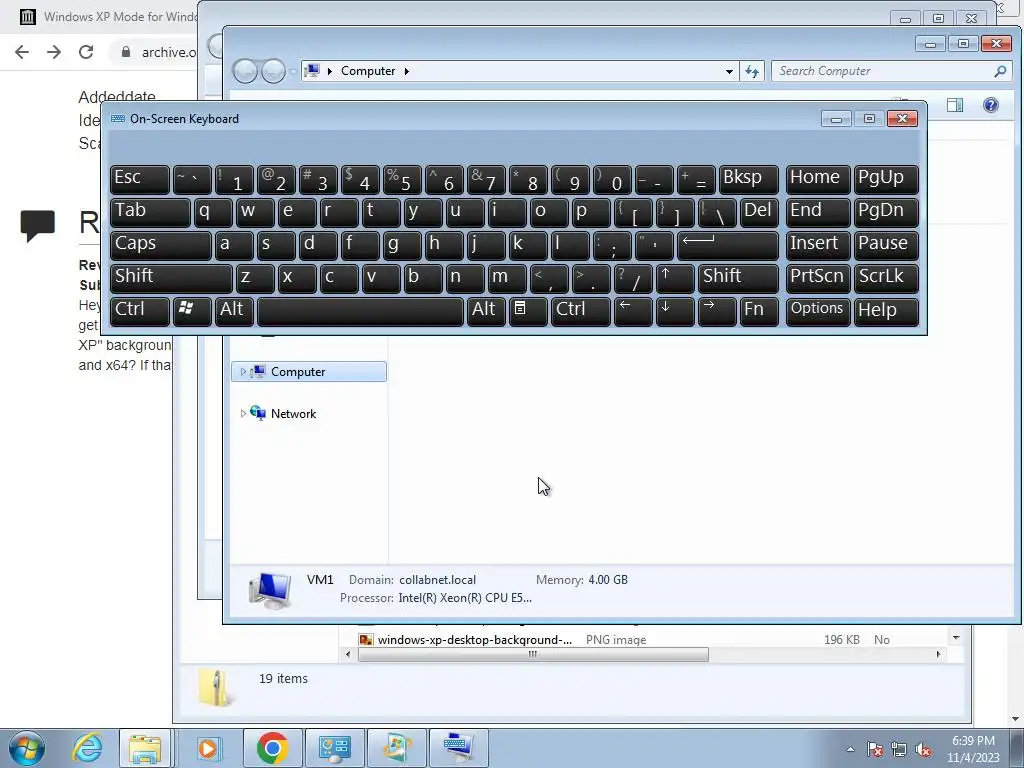Click the PgDn key
The image size is (1024, 768).
pos(886,212)
